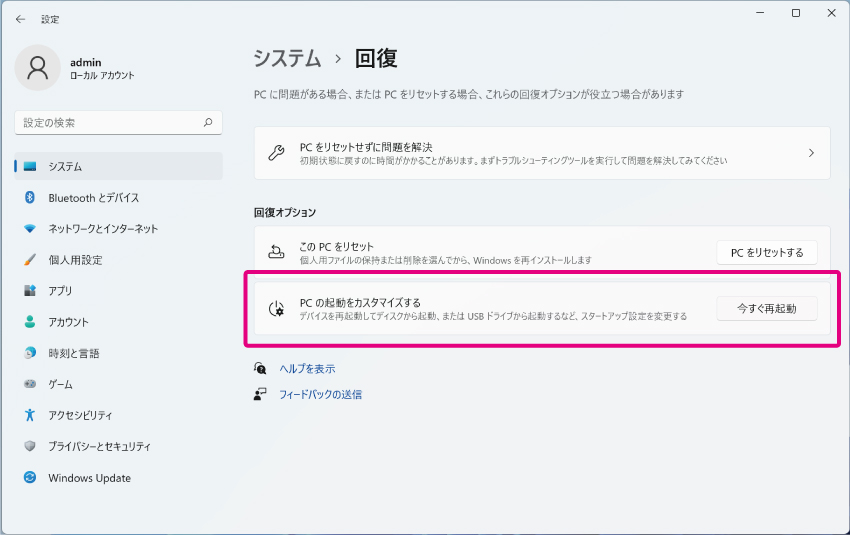Open Bluetooth とデバイス settings
Image resolution: width=850 pixels, height=535 pixels.
coord(118,197)
